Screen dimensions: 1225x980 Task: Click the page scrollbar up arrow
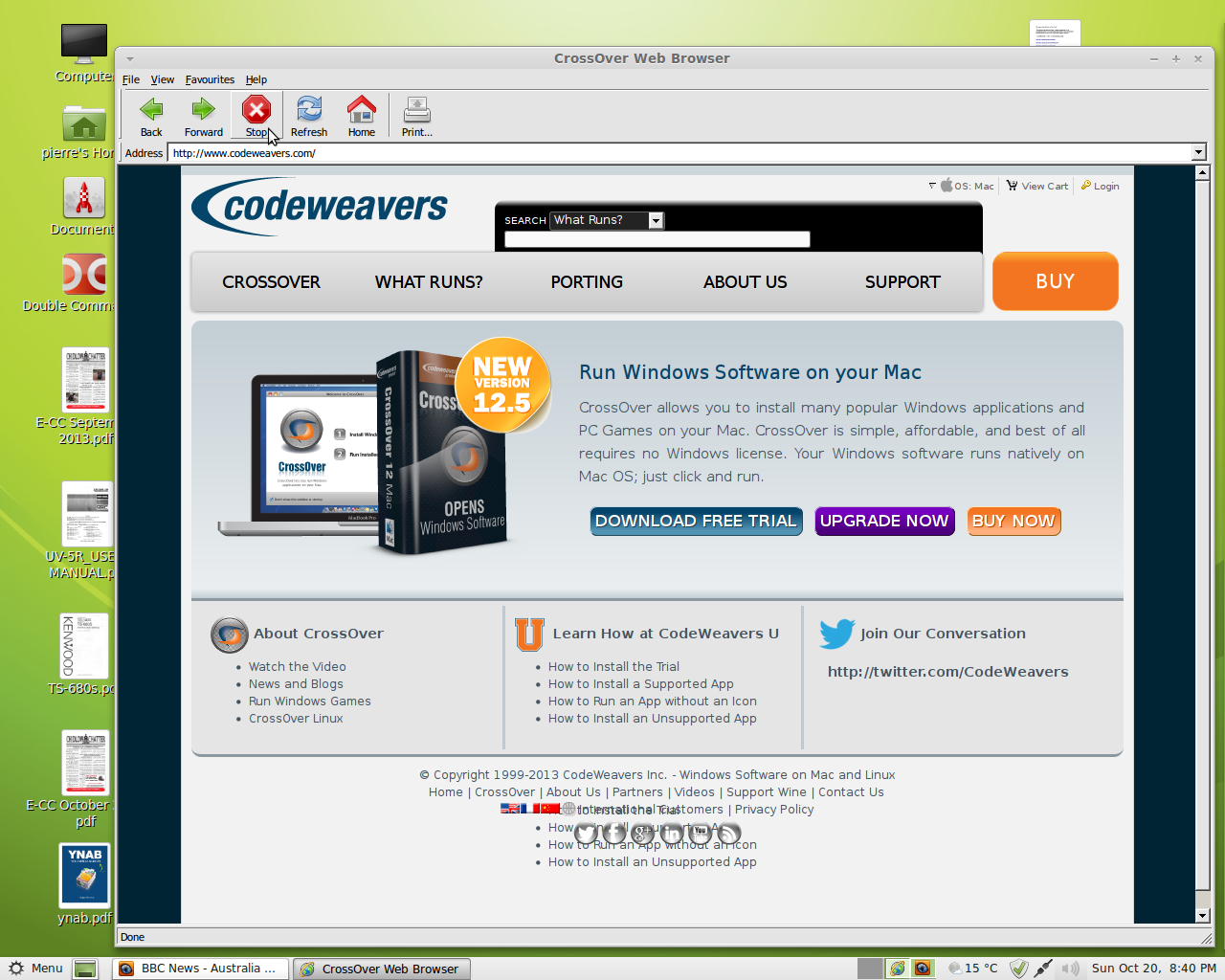point(1203,173)
